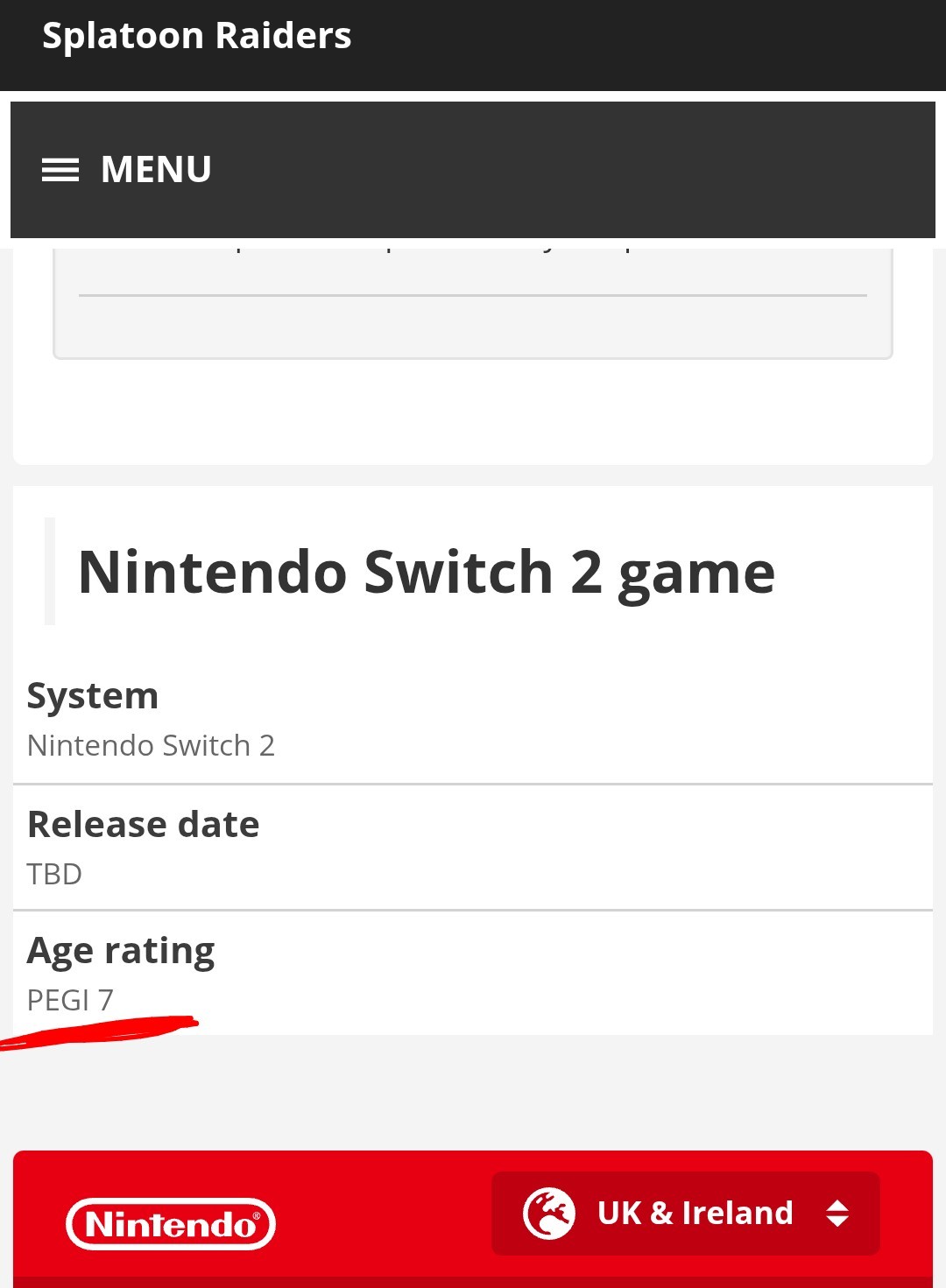The image size is (946, 1288).
Task: Click the PEGI 7 rating text
Action: [70, 1000]
